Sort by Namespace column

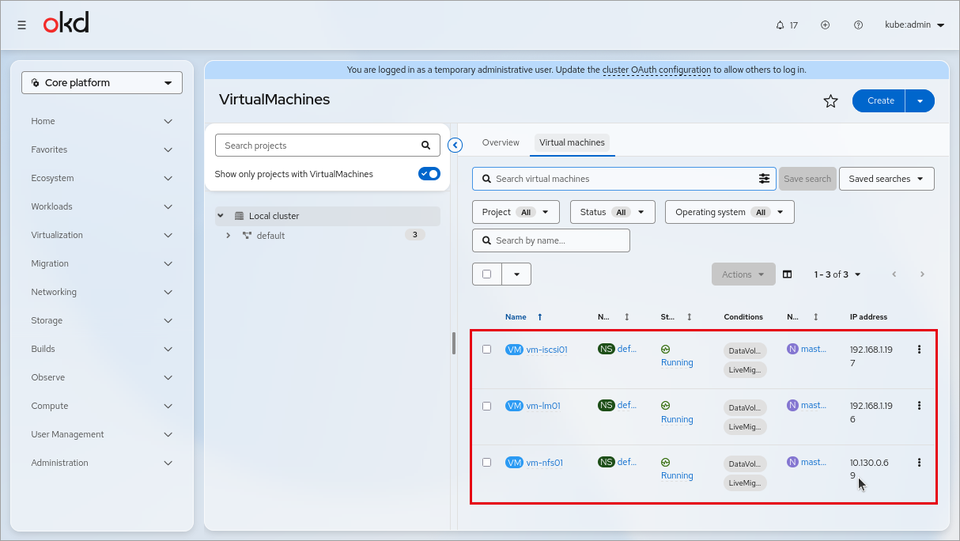[x=626, y=317]
